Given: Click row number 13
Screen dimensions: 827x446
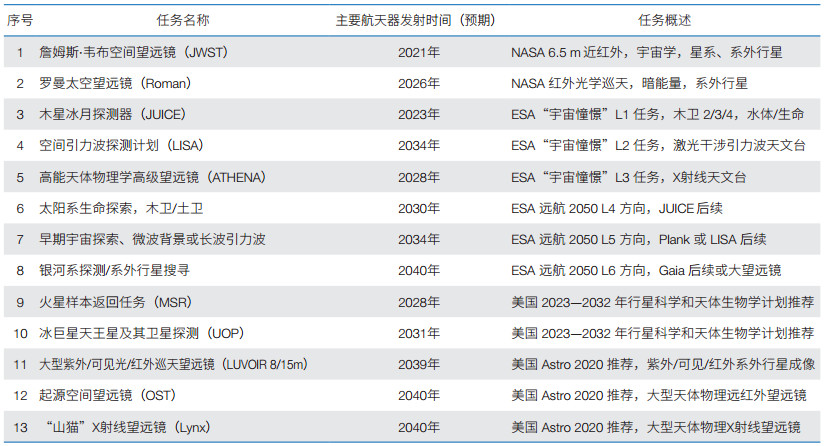Looking at the screenshot, I should [20, 427].
